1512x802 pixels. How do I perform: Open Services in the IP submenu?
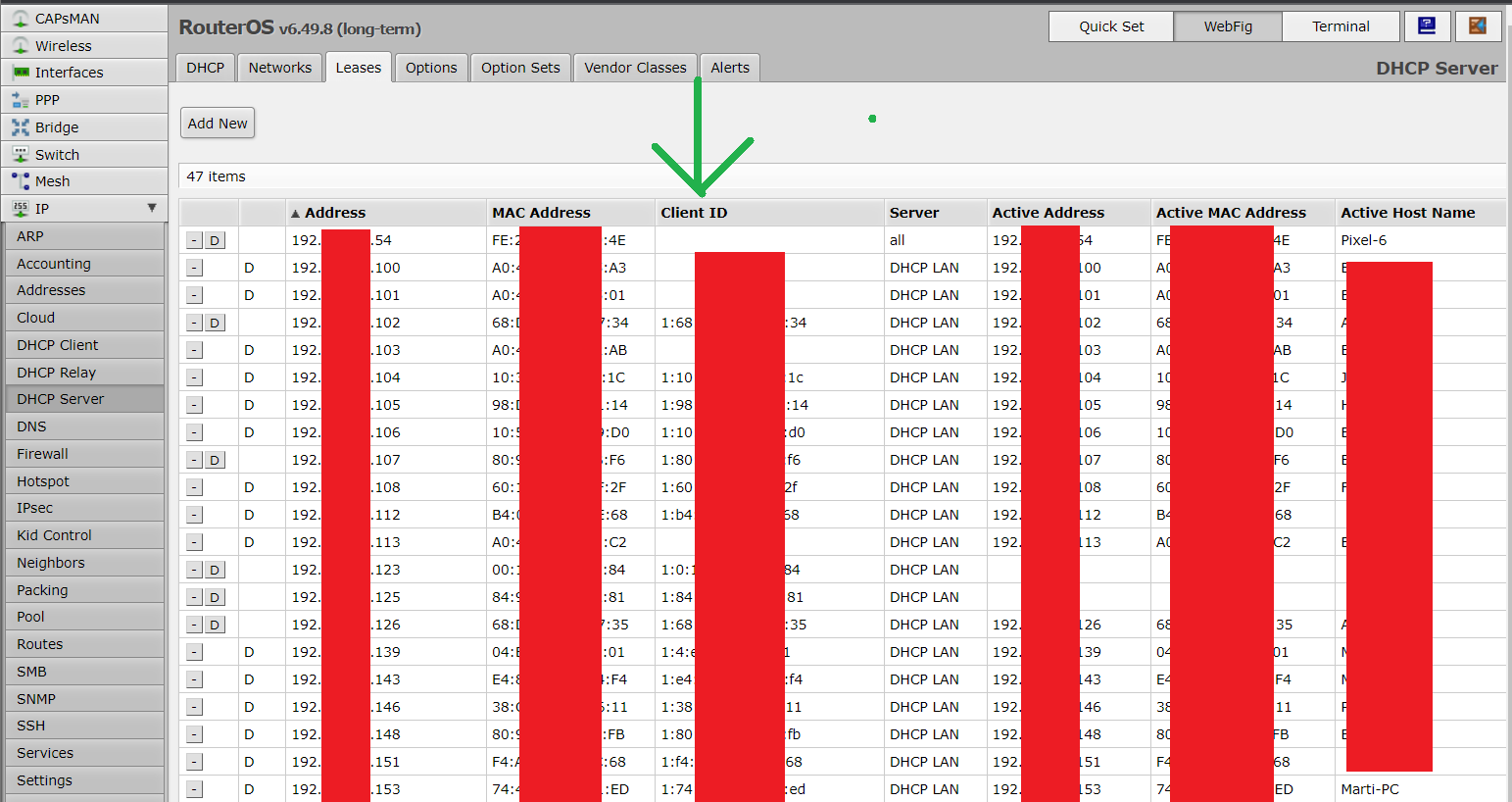85,753
